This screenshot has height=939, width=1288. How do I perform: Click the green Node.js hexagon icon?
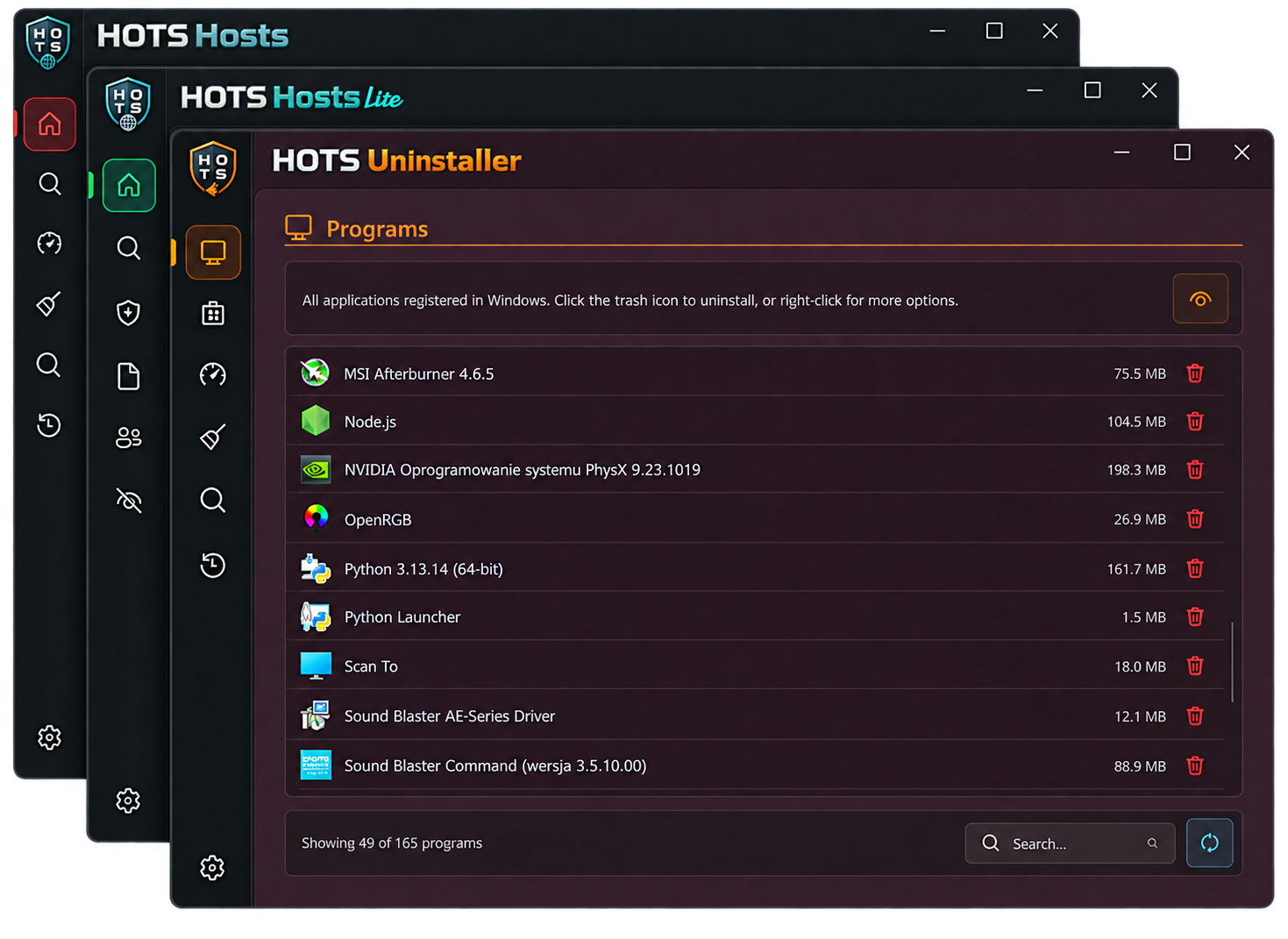pos(316,421)
